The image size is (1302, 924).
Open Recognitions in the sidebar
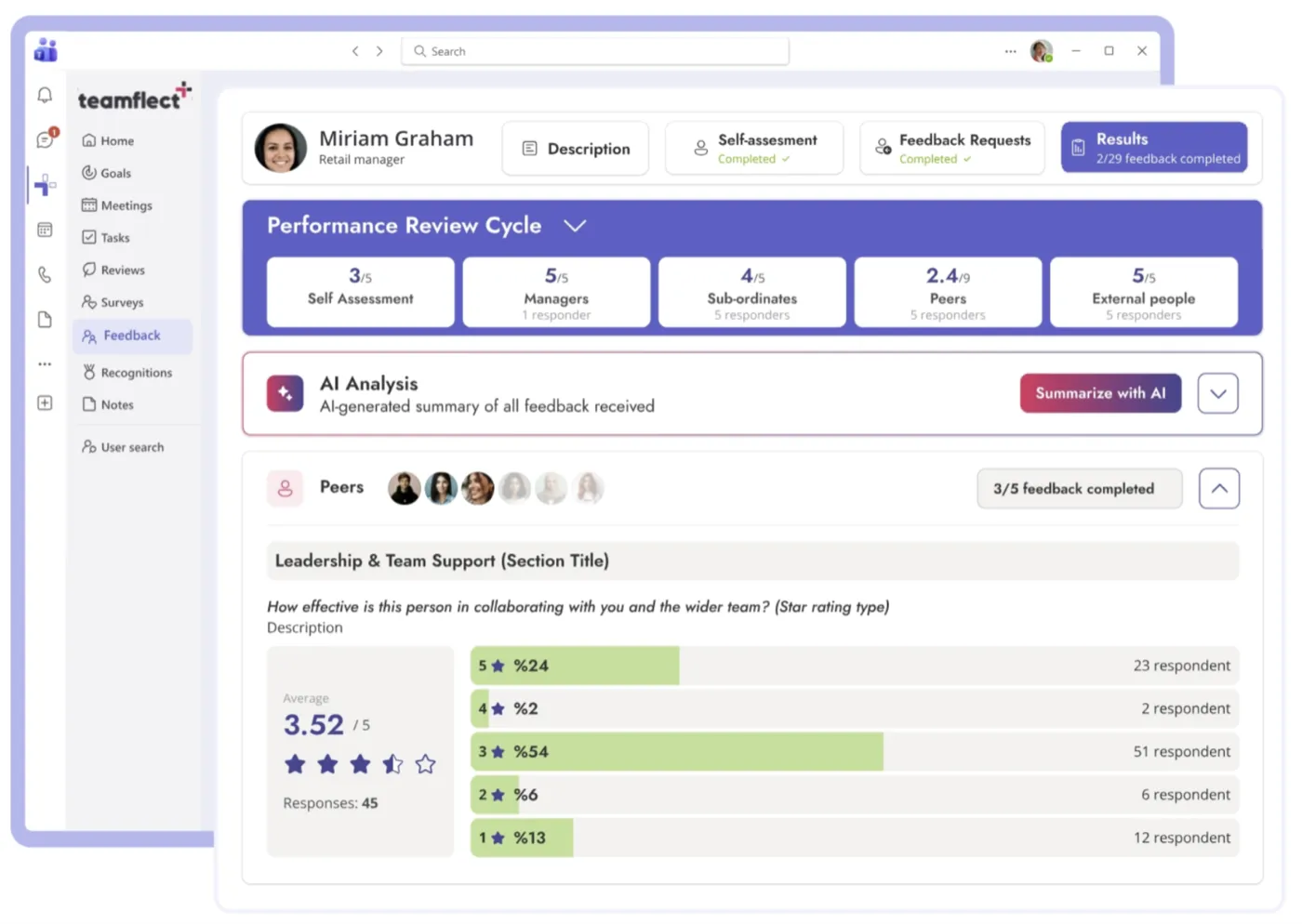pyautogui.click(x=127, y=372)
